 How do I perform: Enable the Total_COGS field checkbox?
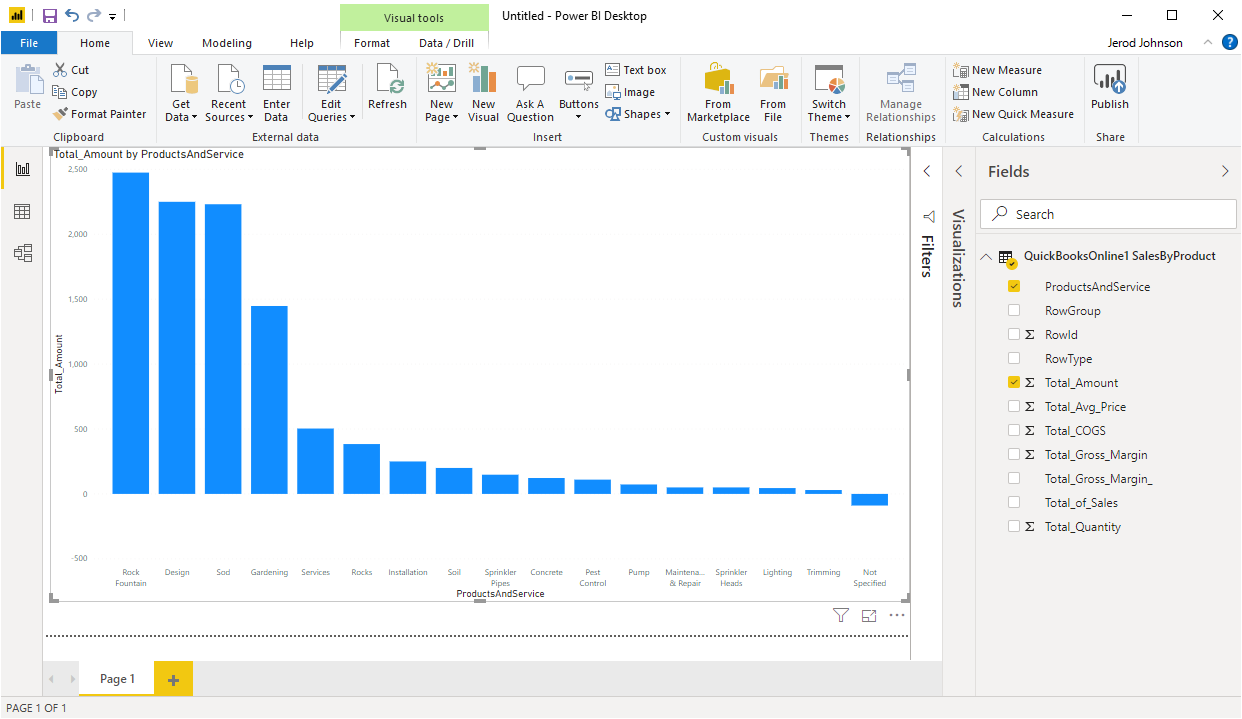pyautogui.click(x=1014, y=431)
